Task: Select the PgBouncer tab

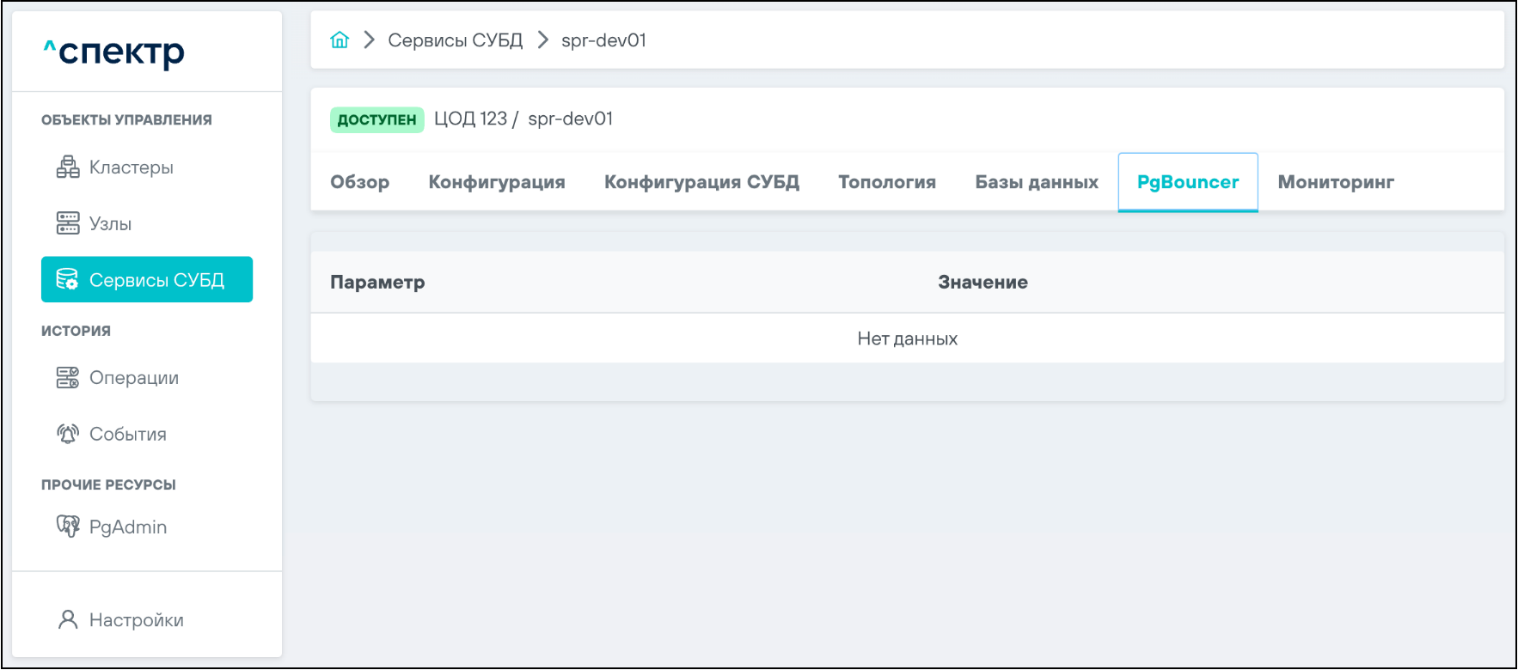Action: click(x=1188, y=182)
